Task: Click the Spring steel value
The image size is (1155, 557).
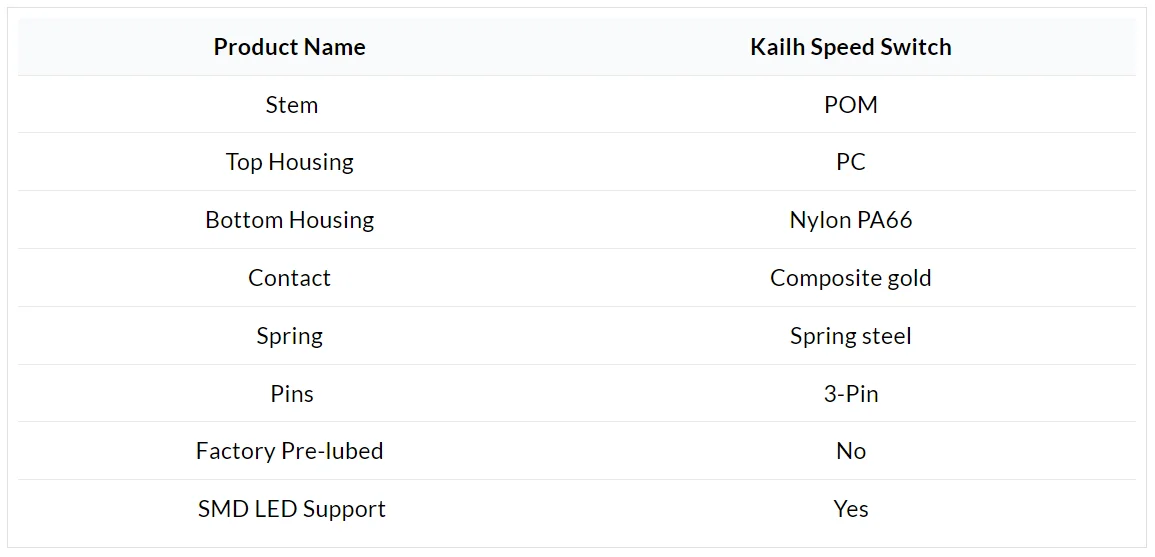Action: coord(851,336)
